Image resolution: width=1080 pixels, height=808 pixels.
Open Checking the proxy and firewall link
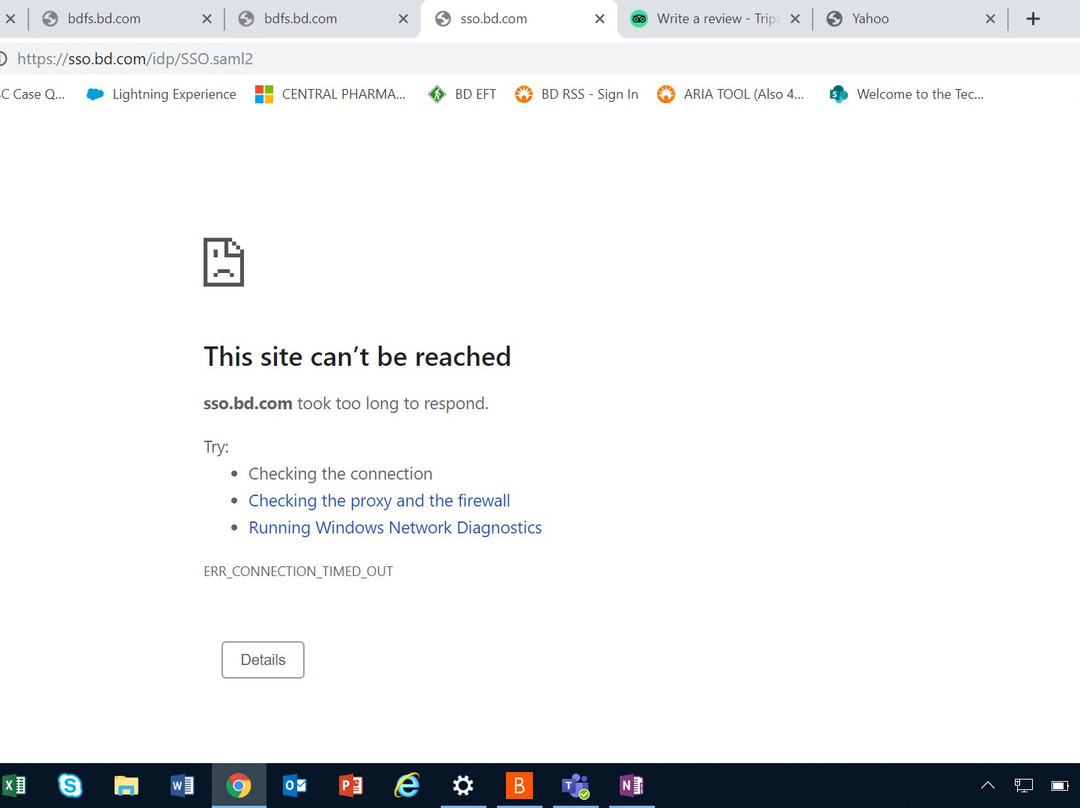pos(379,501)
